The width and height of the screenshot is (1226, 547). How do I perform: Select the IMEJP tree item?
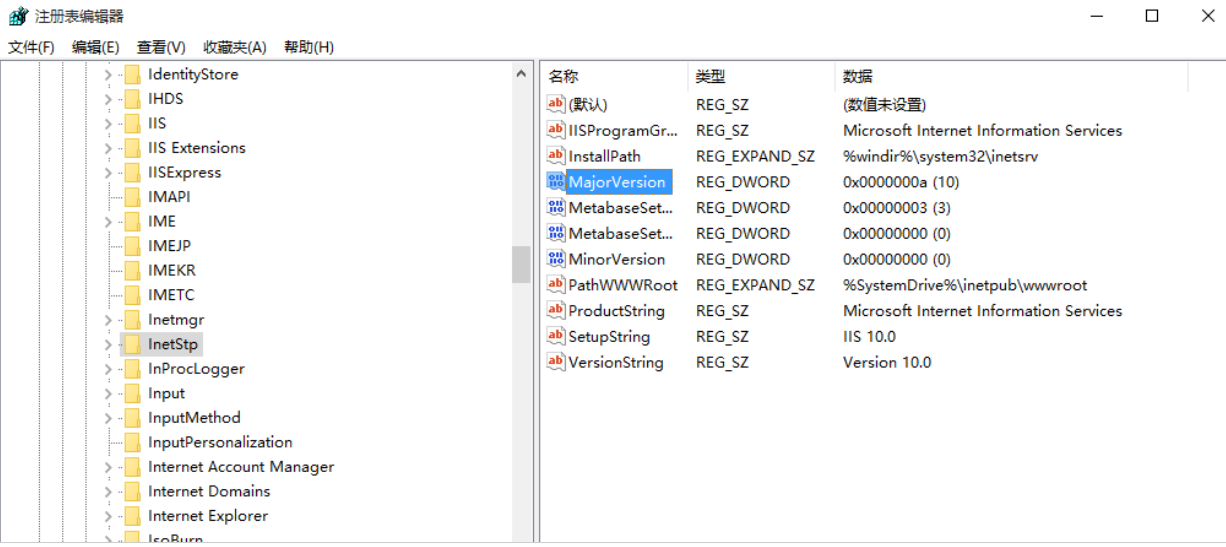(169, 246)
